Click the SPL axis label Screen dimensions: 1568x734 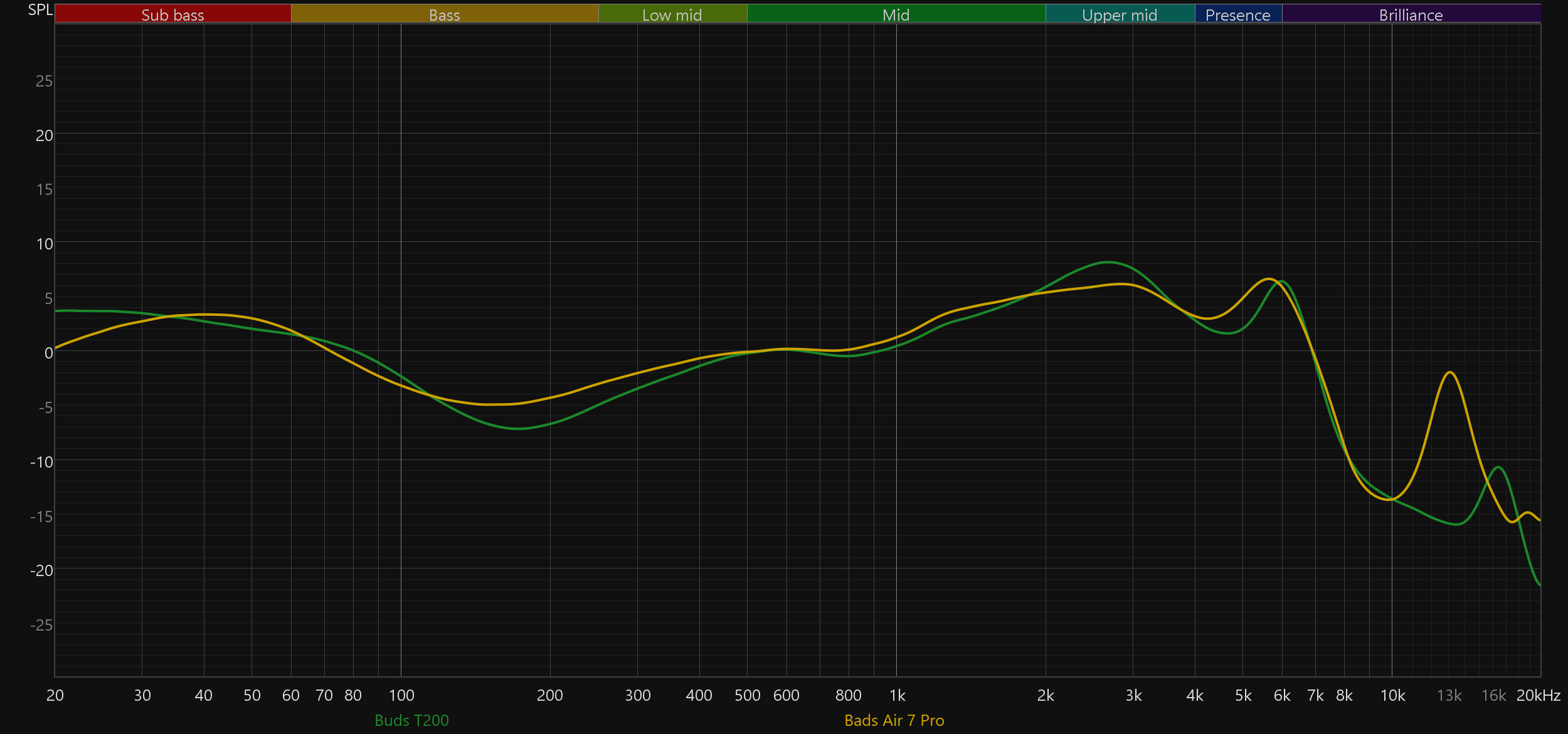(40, 10)
